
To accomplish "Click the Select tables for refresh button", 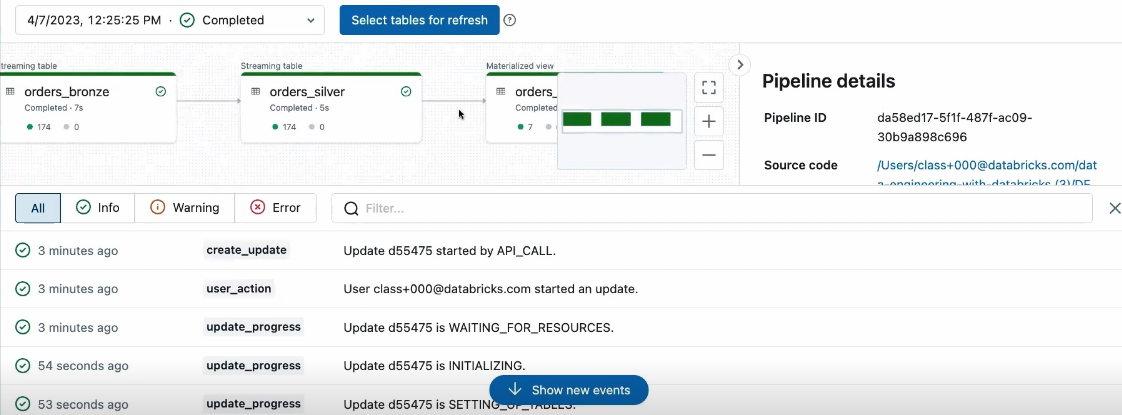I will [419, 20].
